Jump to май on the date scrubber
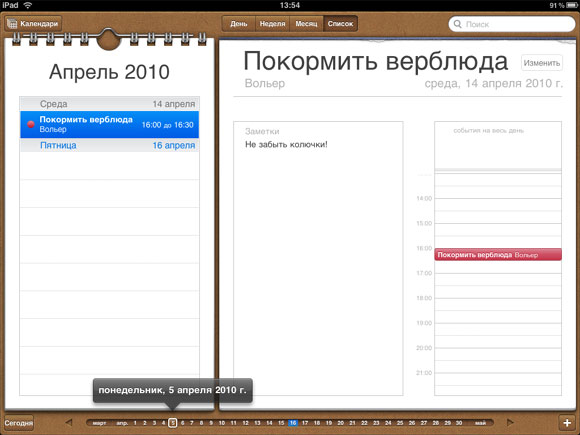Viewport: 580px width, 435px height. click(x=480, y=422)
